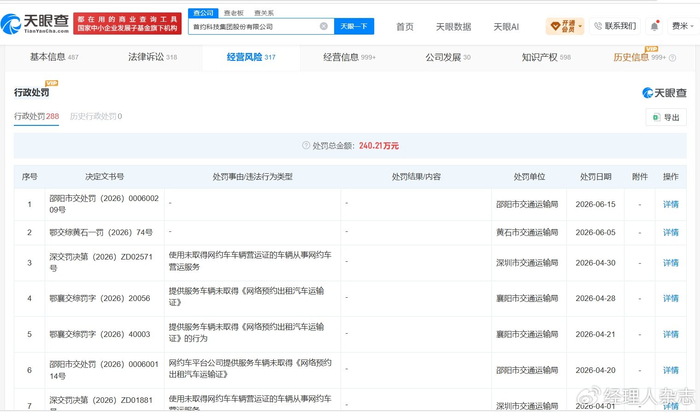This screenshot has height=413, width=700.
Task: Open 详情 for row 3 dated 2026-04-30
Action: tap(671, 263)
